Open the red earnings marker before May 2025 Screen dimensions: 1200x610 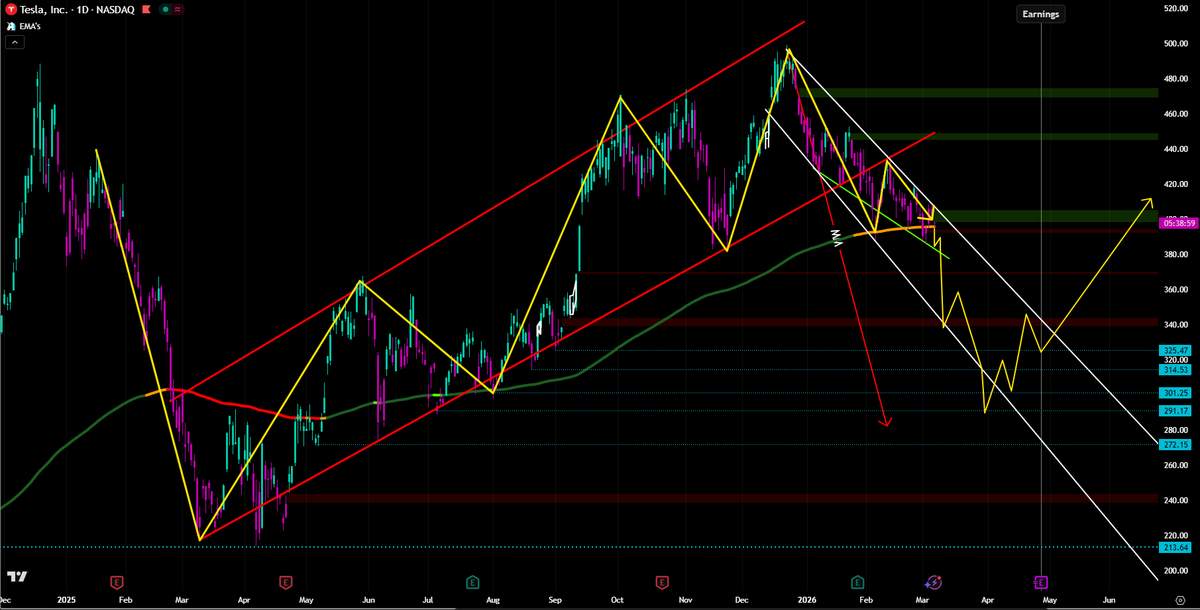tap(285, 581)
